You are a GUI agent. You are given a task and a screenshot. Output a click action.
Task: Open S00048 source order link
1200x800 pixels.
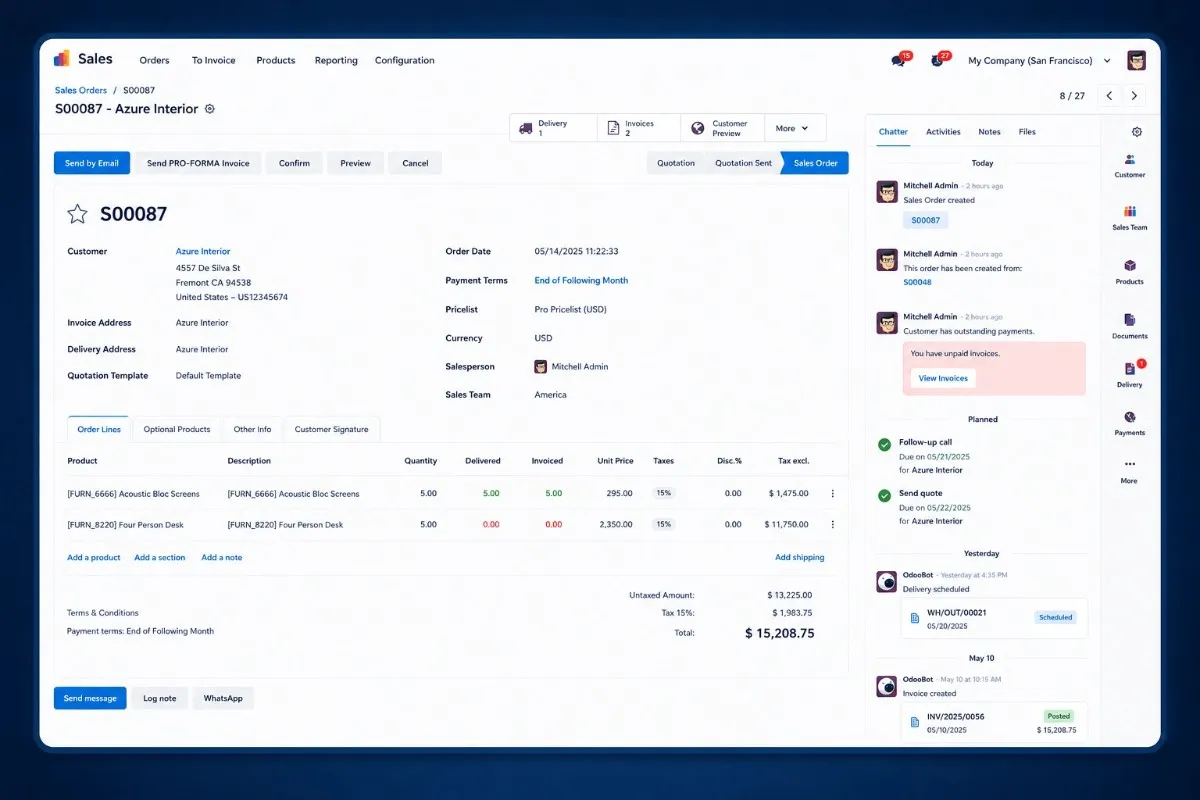[917, 282]
